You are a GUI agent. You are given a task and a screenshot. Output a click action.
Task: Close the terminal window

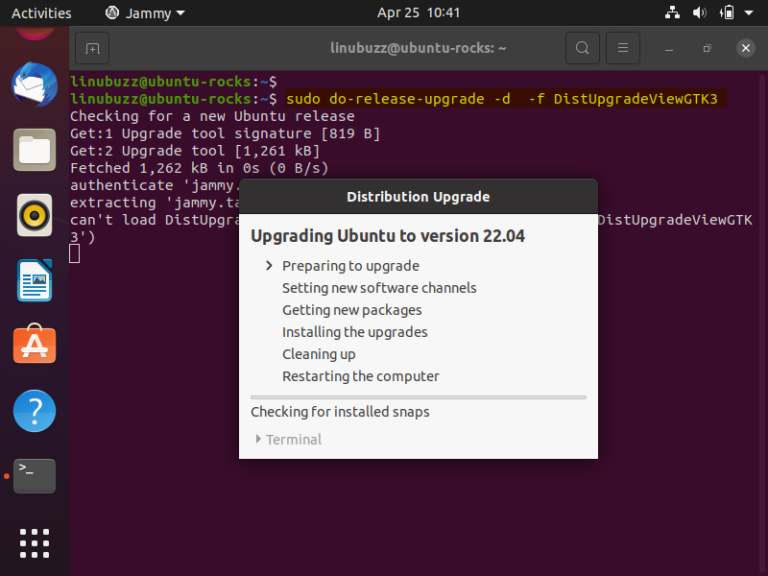745,48
